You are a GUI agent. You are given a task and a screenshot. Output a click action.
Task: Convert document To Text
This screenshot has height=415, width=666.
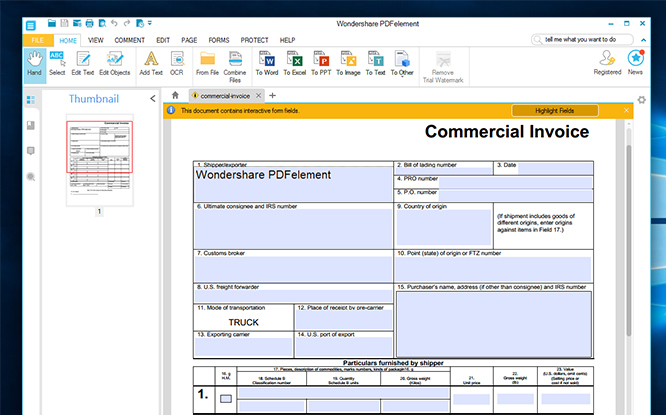point(375,64)
